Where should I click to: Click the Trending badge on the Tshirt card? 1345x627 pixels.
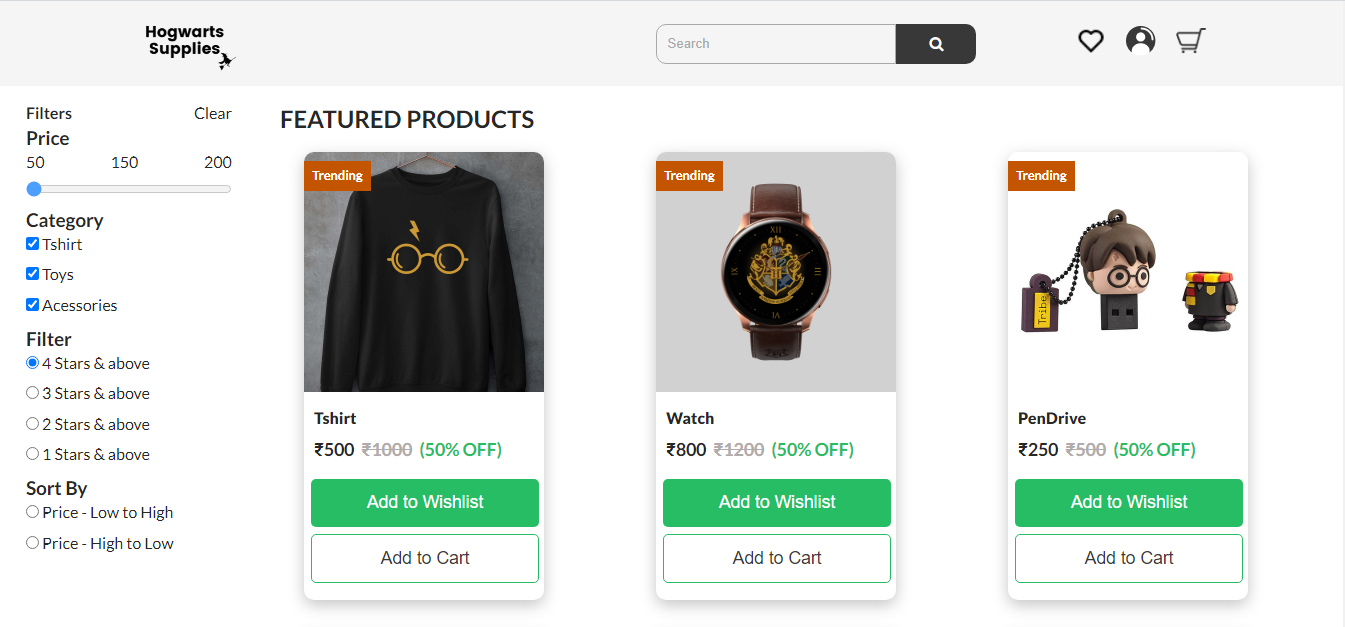(337, 175)
